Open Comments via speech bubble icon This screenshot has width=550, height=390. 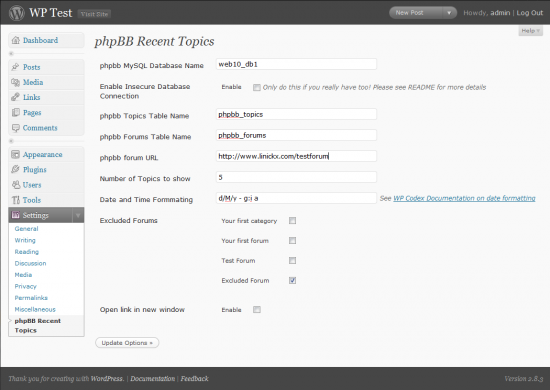point(15,128)
